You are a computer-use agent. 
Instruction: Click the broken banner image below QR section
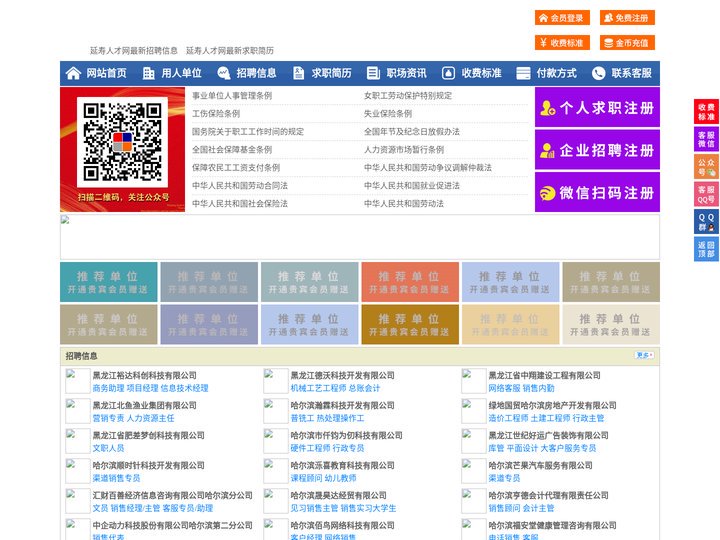tap(360, 237)
